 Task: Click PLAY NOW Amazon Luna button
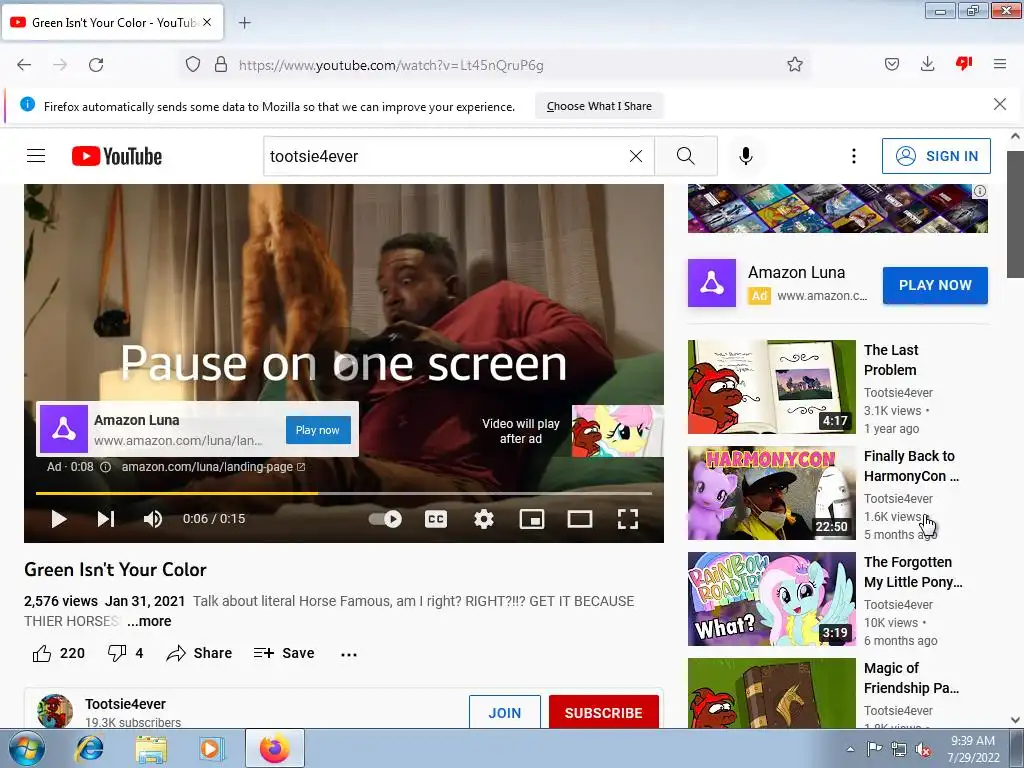[x=935, y=285]
